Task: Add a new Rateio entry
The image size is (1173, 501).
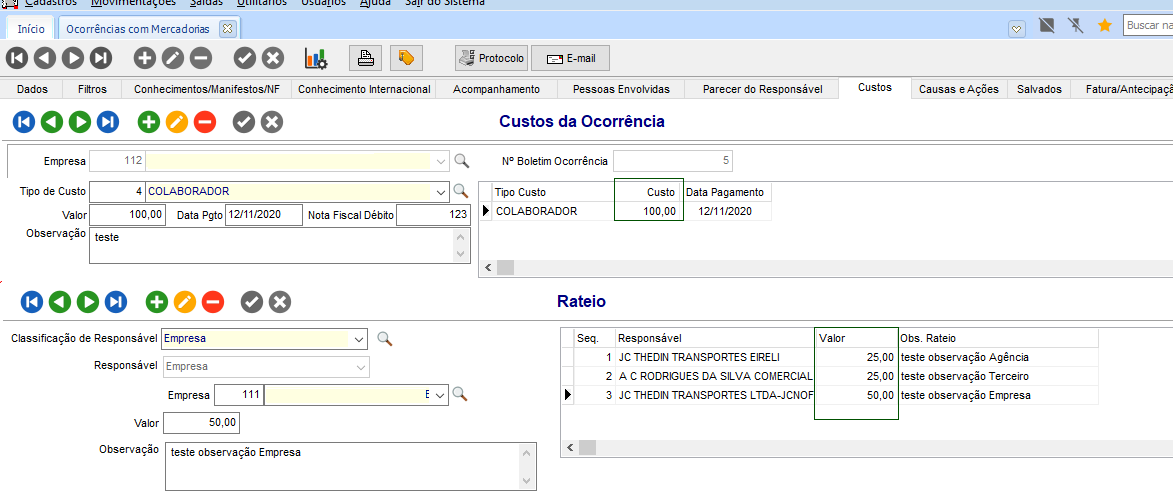Action: tap(157, 302)
